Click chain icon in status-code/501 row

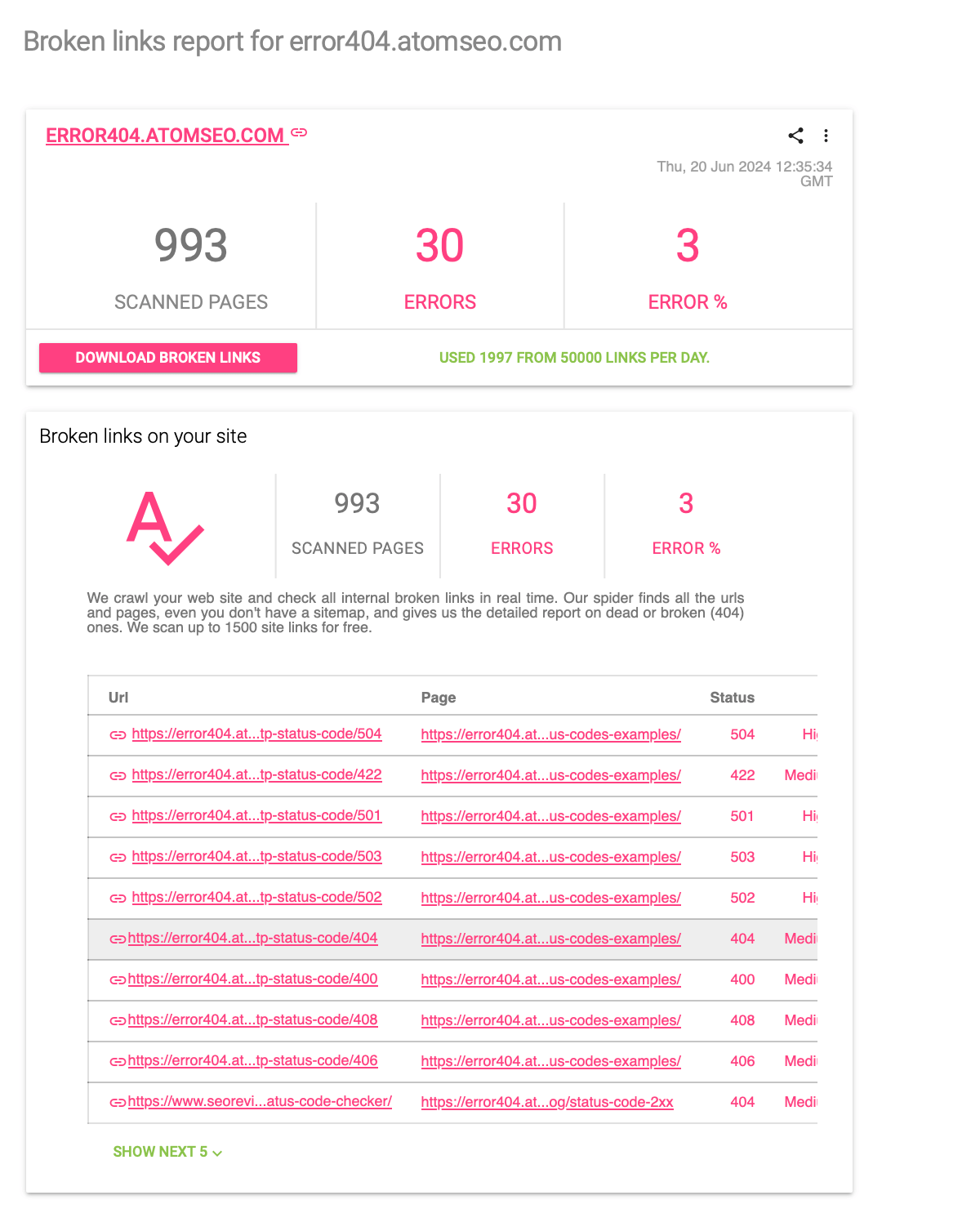coord(118,816)
